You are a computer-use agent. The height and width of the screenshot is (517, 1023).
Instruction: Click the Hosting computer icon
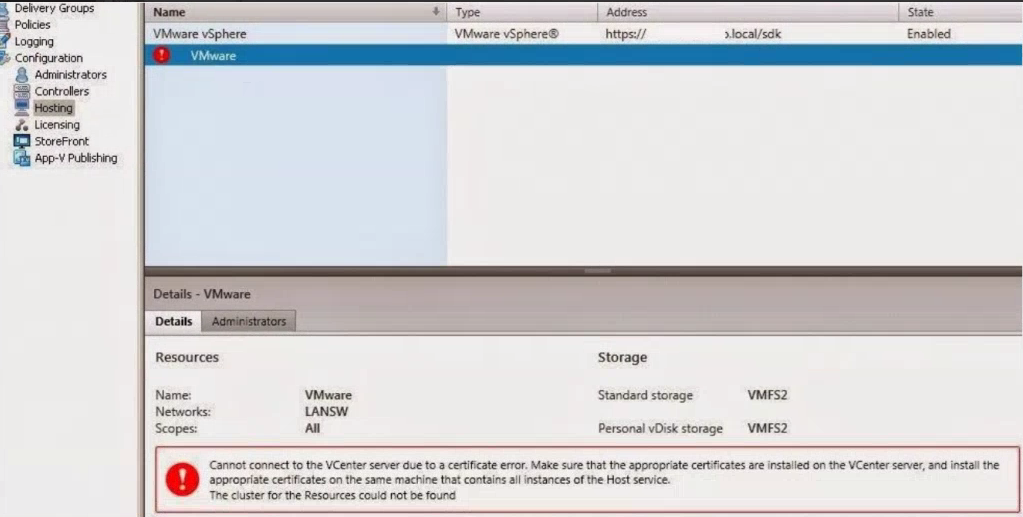(x=21, y=108)
